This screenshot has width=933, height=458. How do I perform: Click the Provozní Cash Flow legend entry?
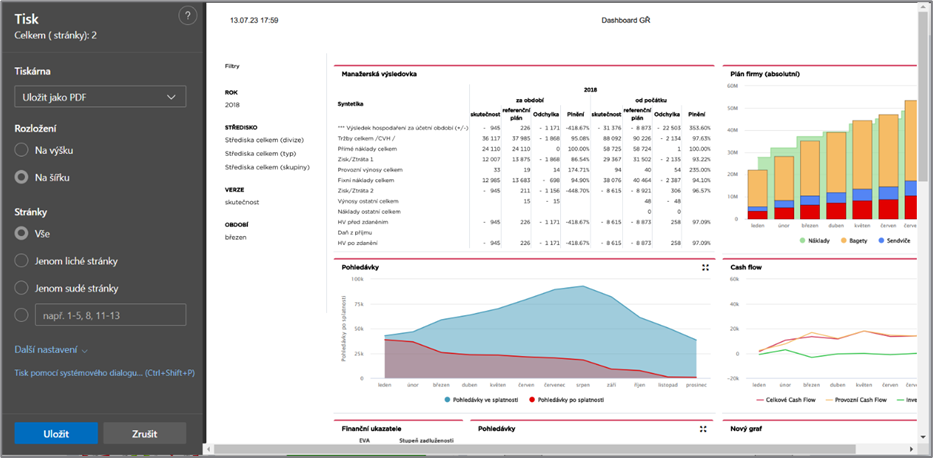(x=856, y=400)
